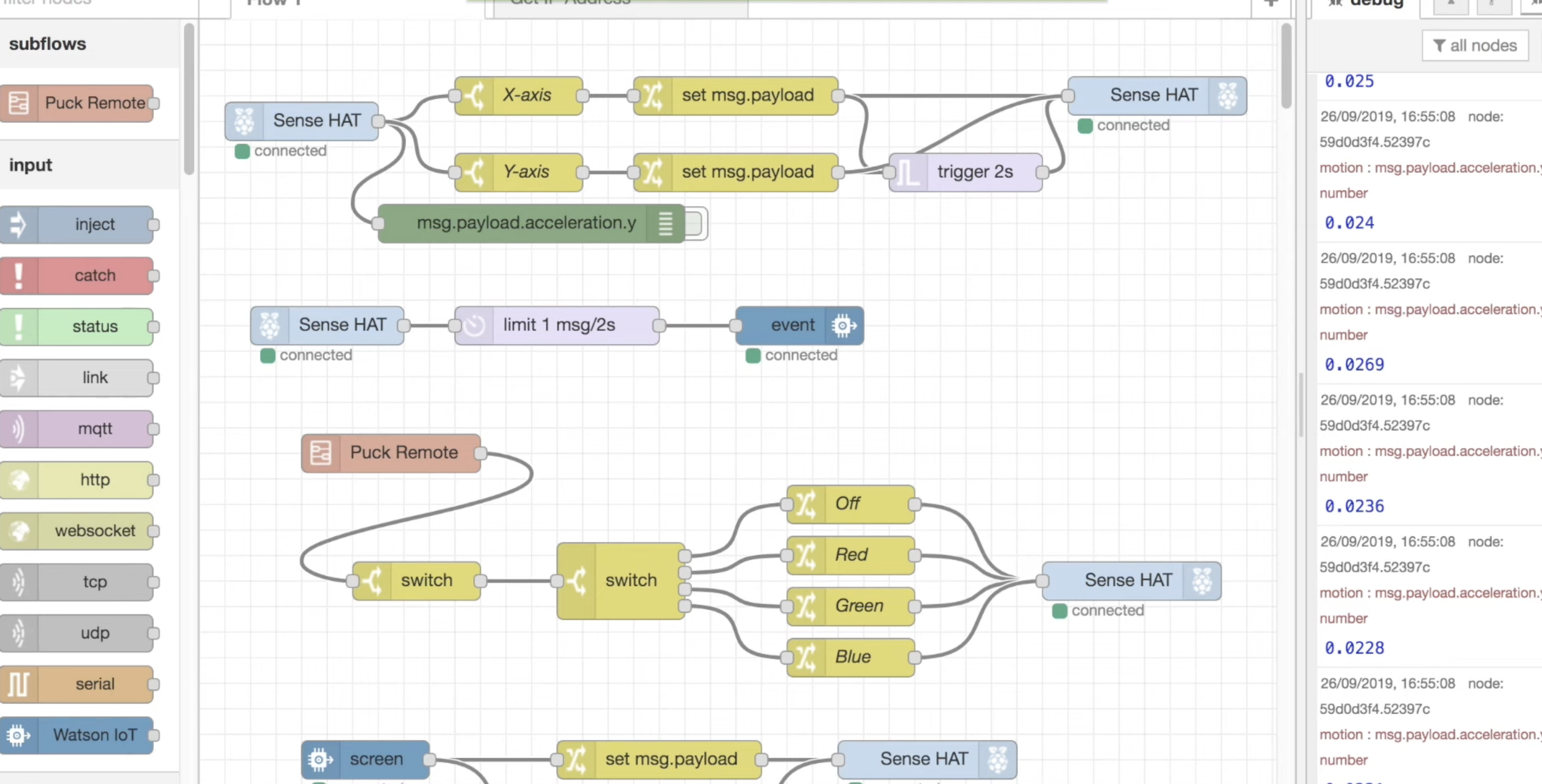The height and width of the screenshot is (784, 1542).
Task: Pick the http node in palette
Action: tap(76, 480)
